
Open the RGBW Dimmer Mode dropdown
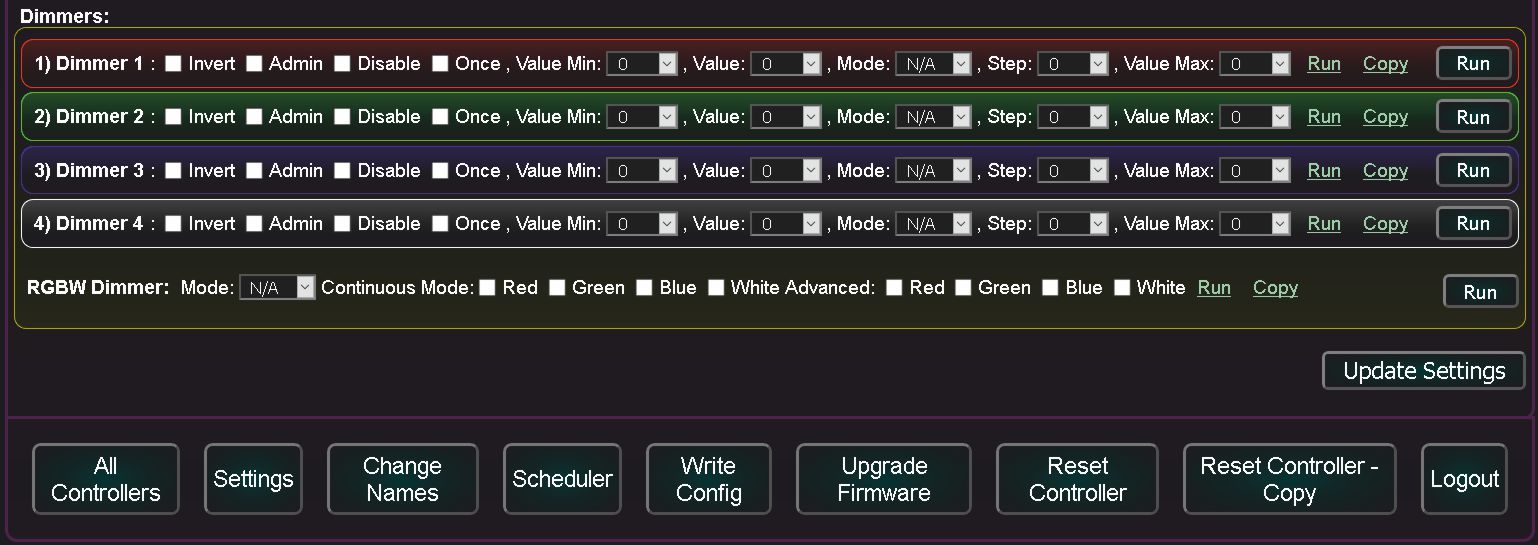click(277, 288)
